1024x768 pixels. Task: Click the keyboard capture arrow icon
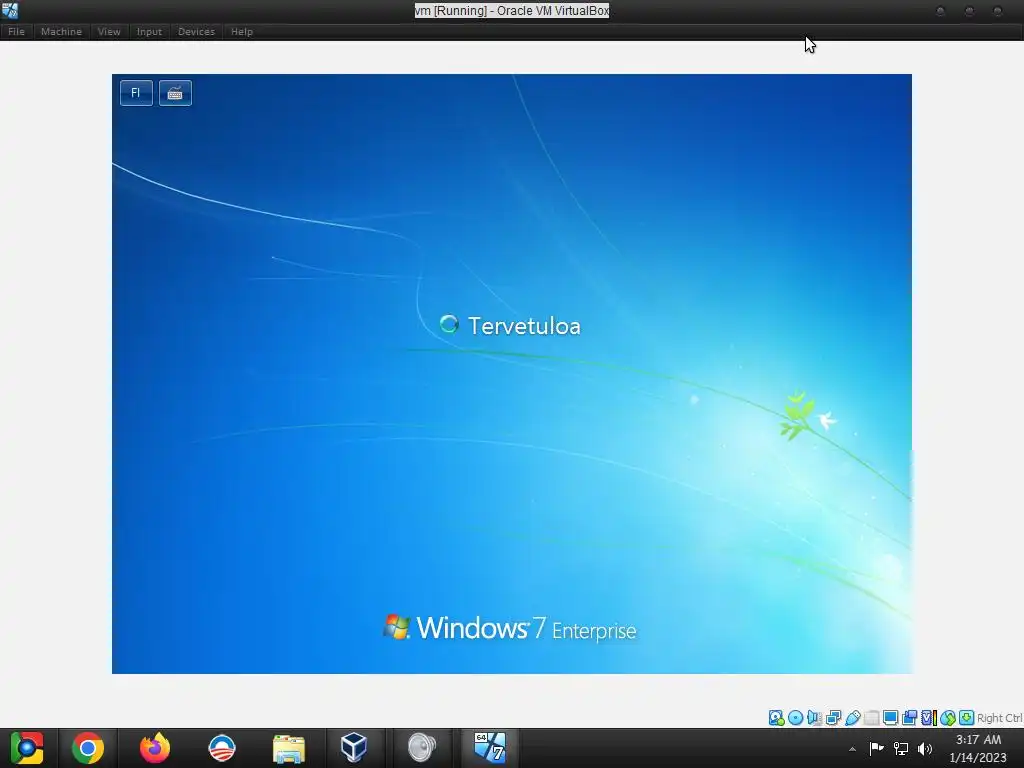967,718
